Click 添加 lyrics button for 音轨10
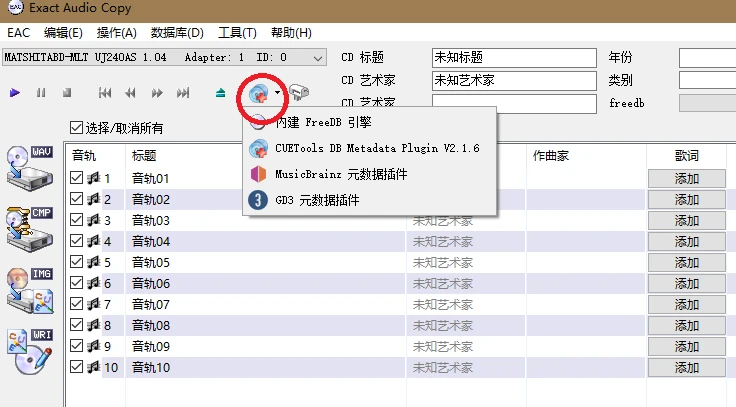 (687, 368)
